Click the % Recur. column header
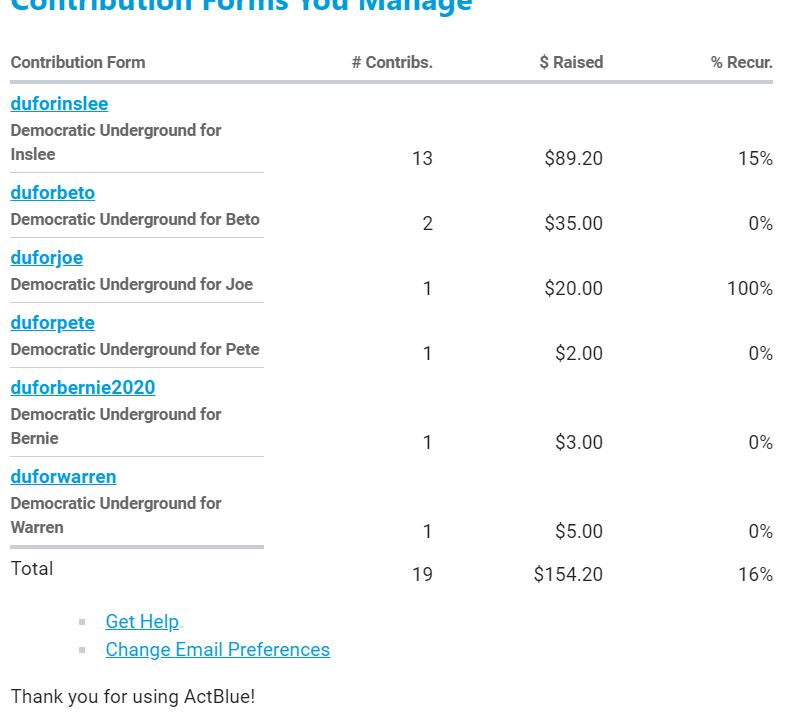This screenshot has height=716, width=785. pos(741,62)
